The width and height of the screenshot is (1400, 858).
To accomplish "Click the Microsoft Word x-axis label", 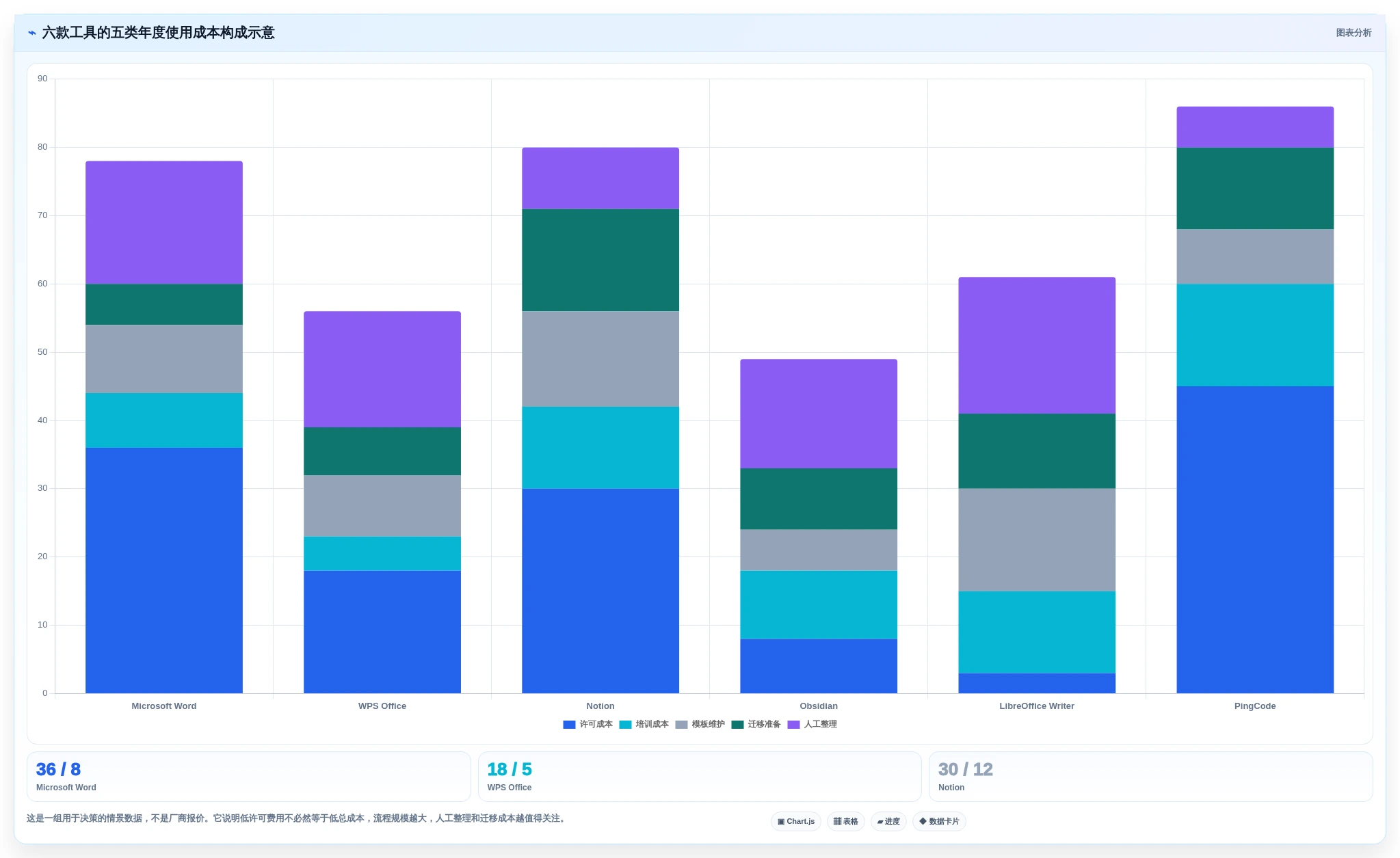I will (164, 706).
